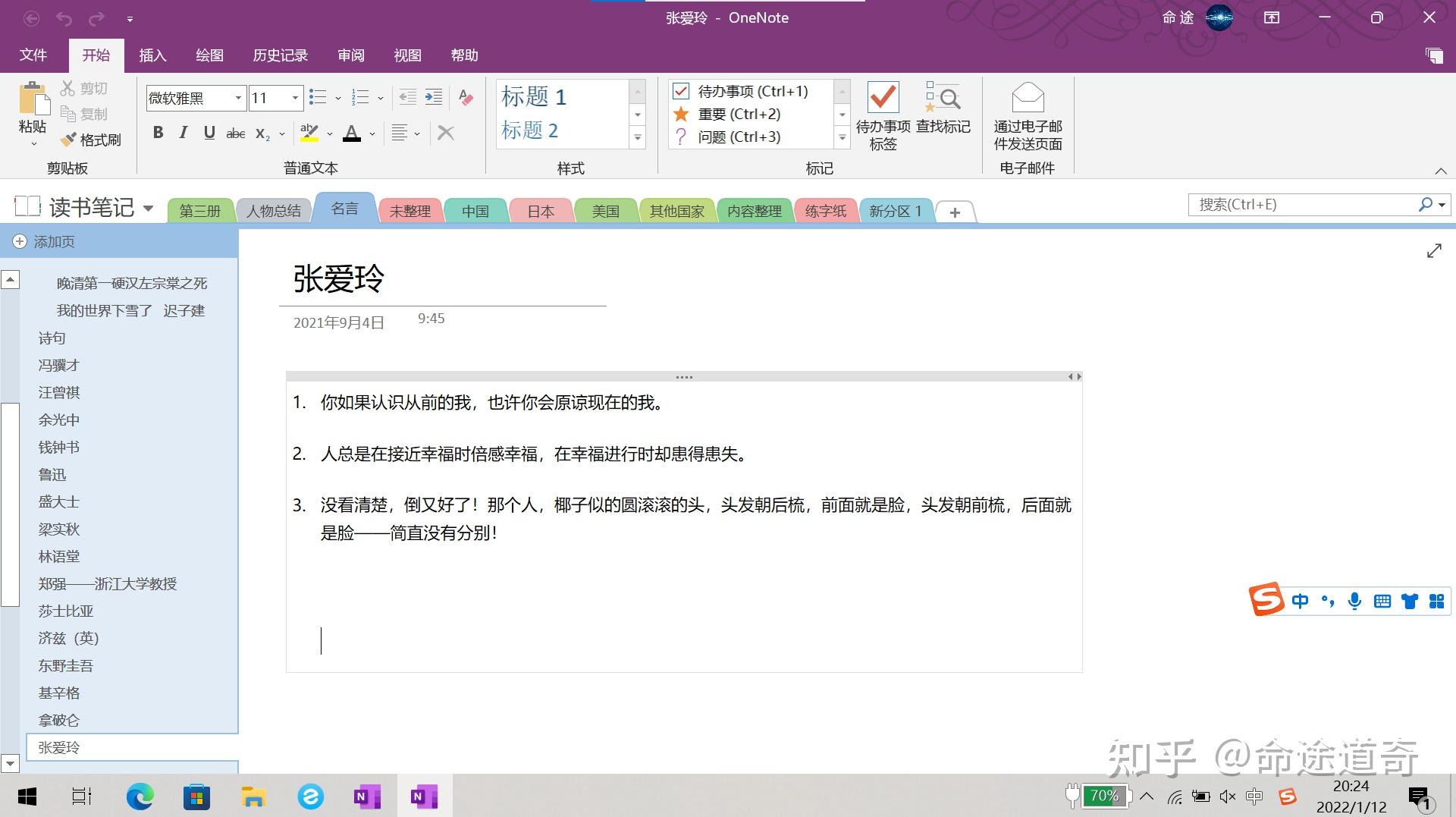Open the font size dropdown showing 11

click(x=276, y=98)
